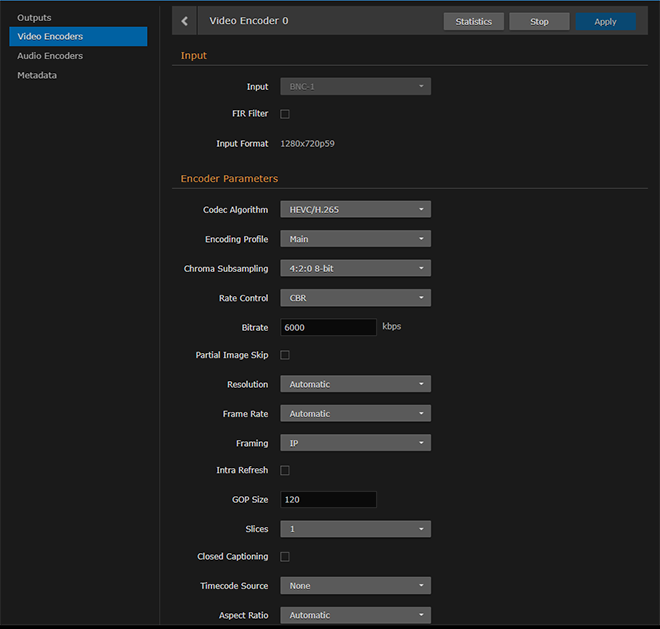Open the Chroma Subsampling dropdown
This screenshot has height=629, width=660.
355,268
